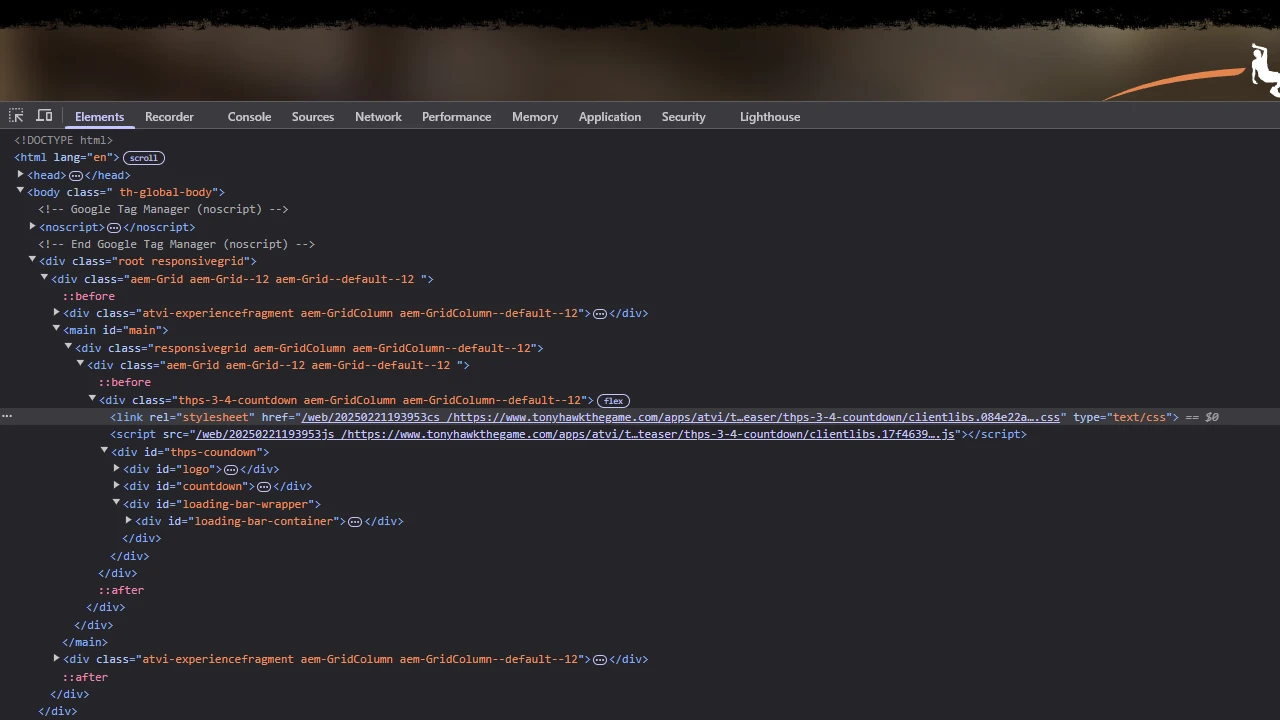1280x720 pixels.
Task: Select the first ::before pseudo-element
Action: pyautogui.click(x=89, y=296)
